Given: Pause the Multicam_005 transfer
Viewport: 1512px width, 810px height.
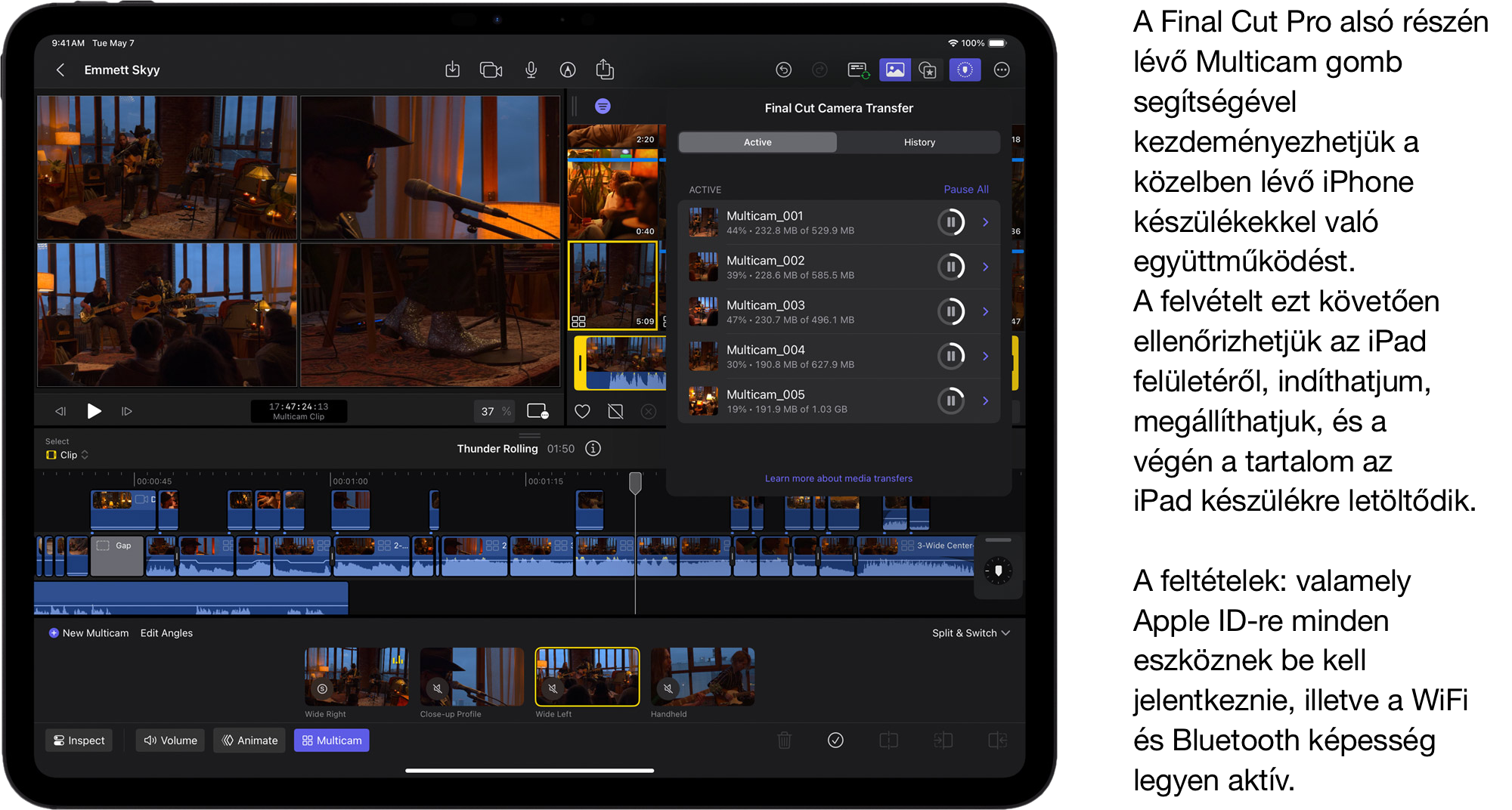Looking at the screenshot, I should 951,400.
